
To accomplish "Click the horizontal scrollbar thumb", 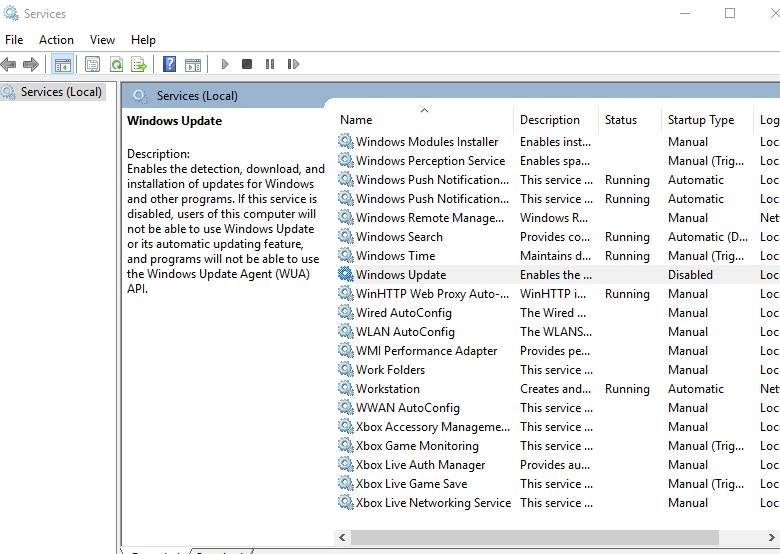I will (535, 537).
